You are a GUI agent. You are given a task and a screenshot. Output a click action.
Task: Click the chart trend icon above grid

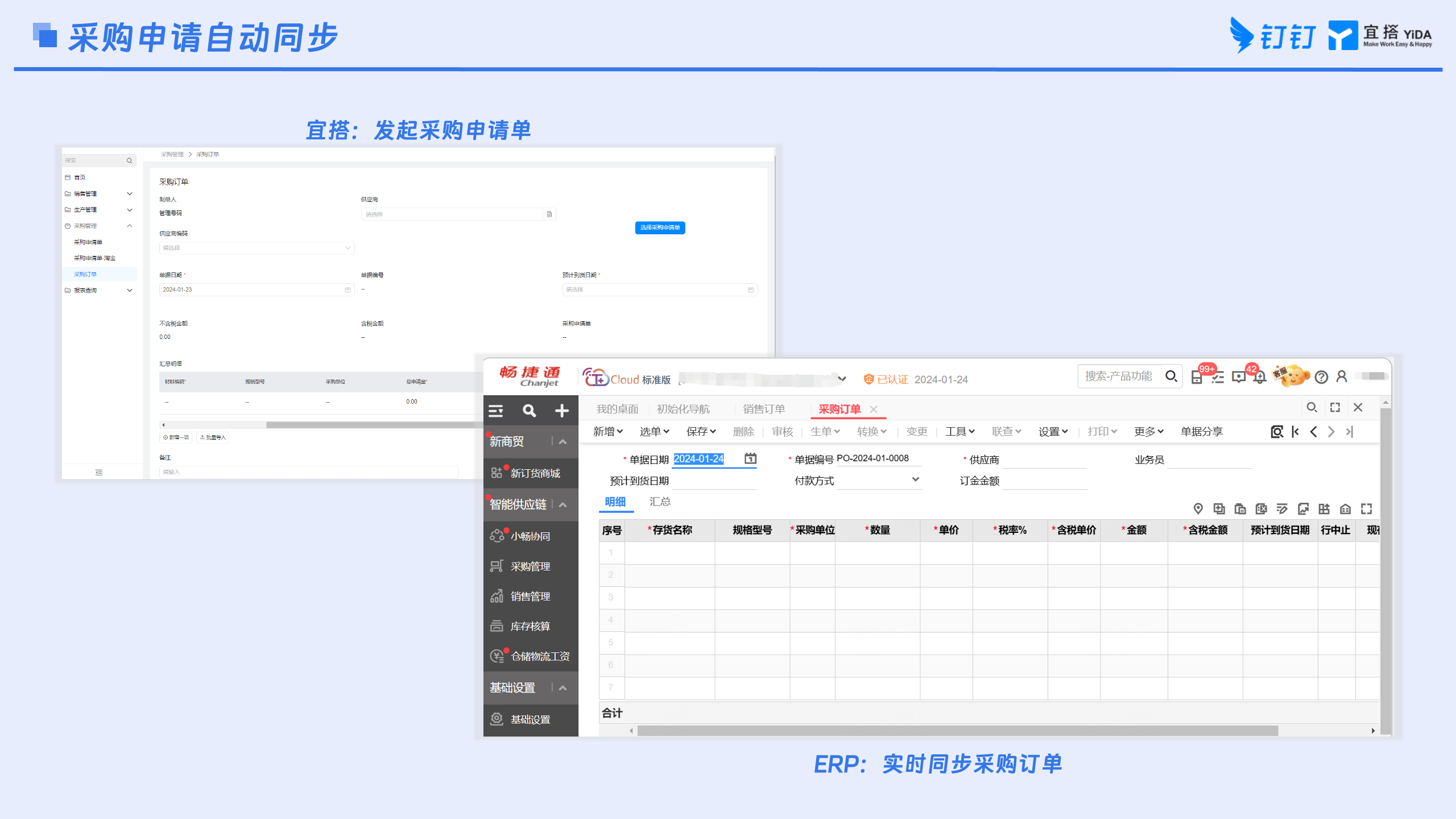1303,508
